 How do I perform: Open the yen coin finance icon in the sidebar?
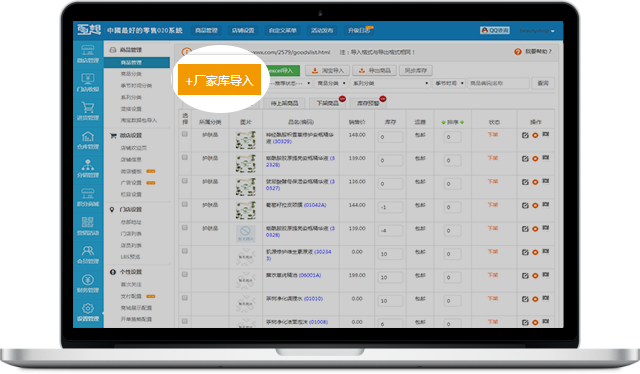(x=88, y=280)
